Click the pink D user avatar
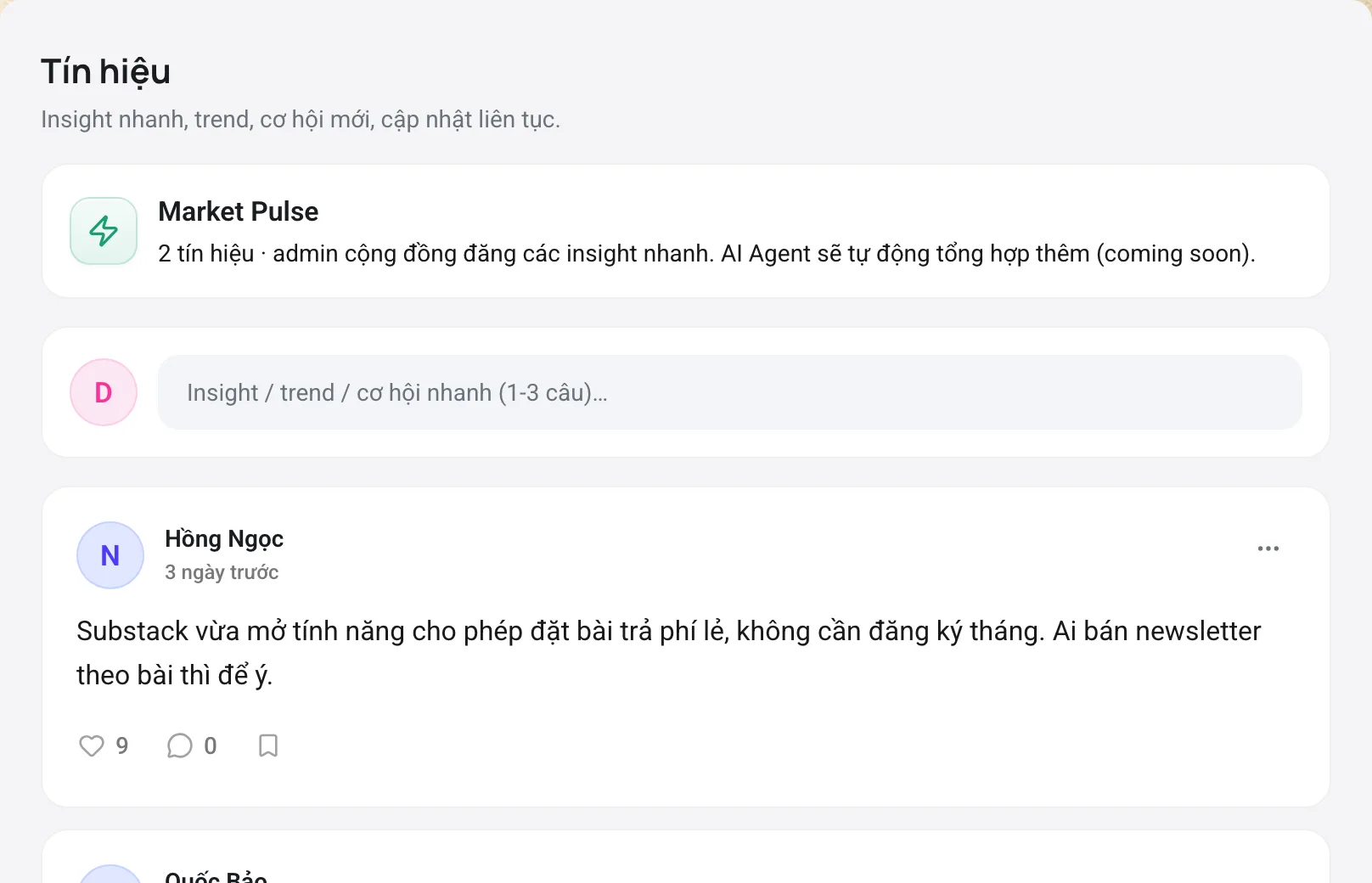Screen dimensions: 1372x883 click(x=104, y=392)
